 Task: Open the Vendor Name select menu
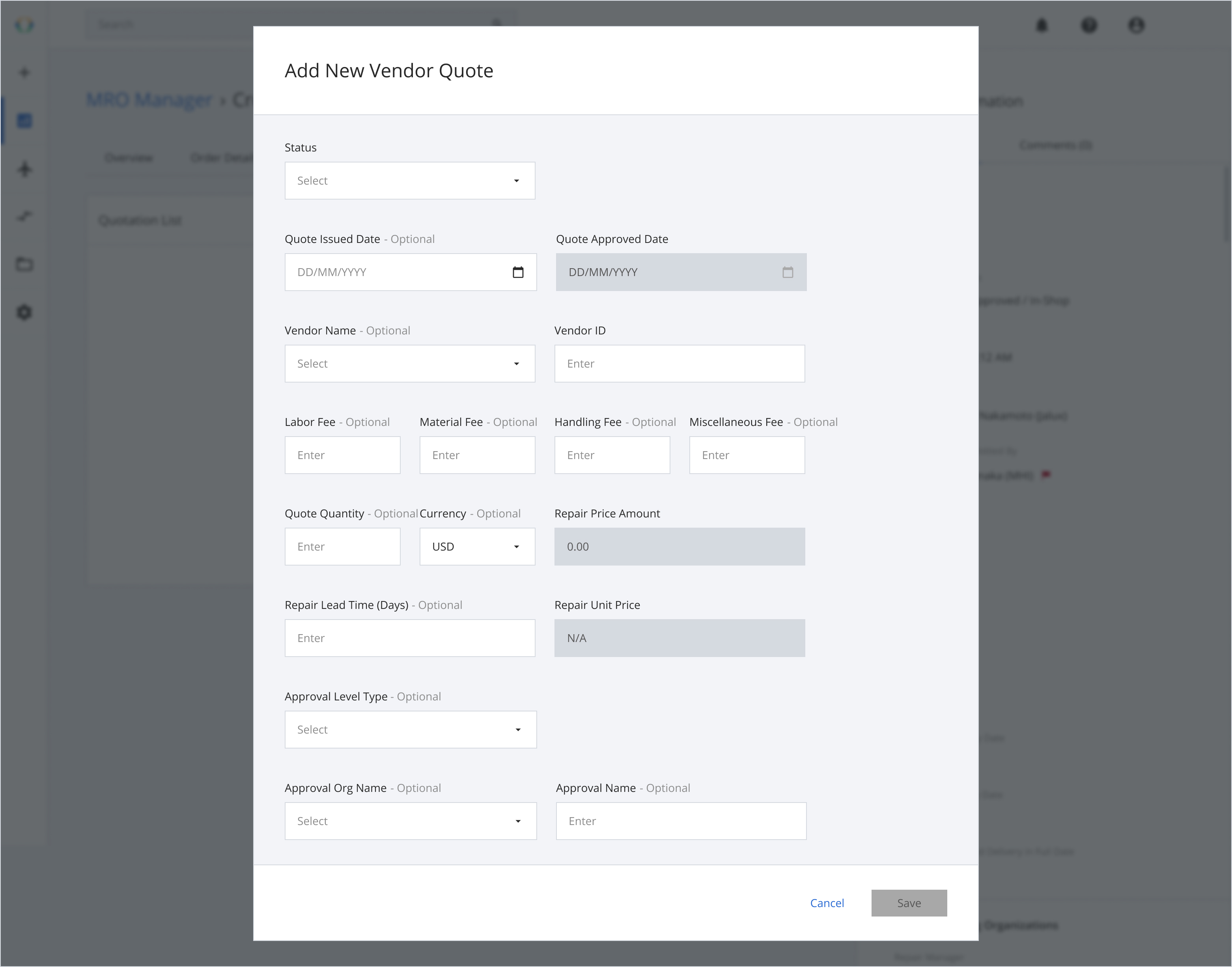click(x=409, y=363)
